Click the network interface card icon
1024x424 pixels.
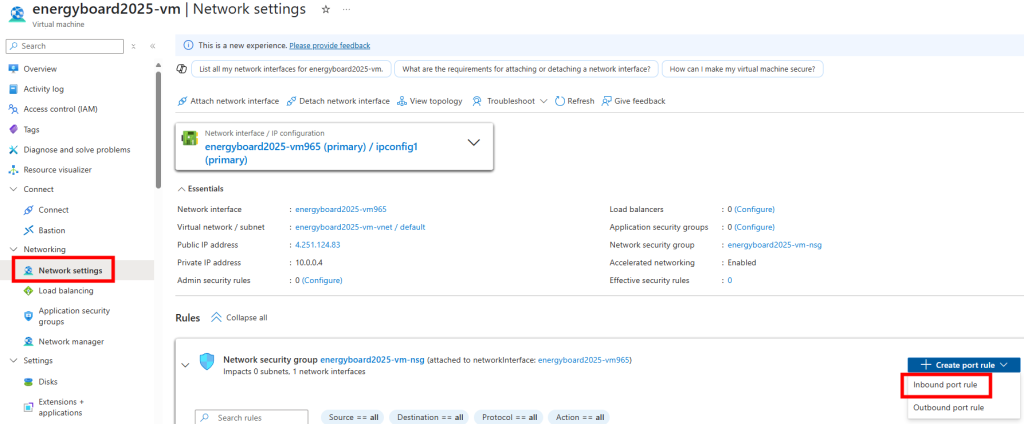click(x=189, y=139)
